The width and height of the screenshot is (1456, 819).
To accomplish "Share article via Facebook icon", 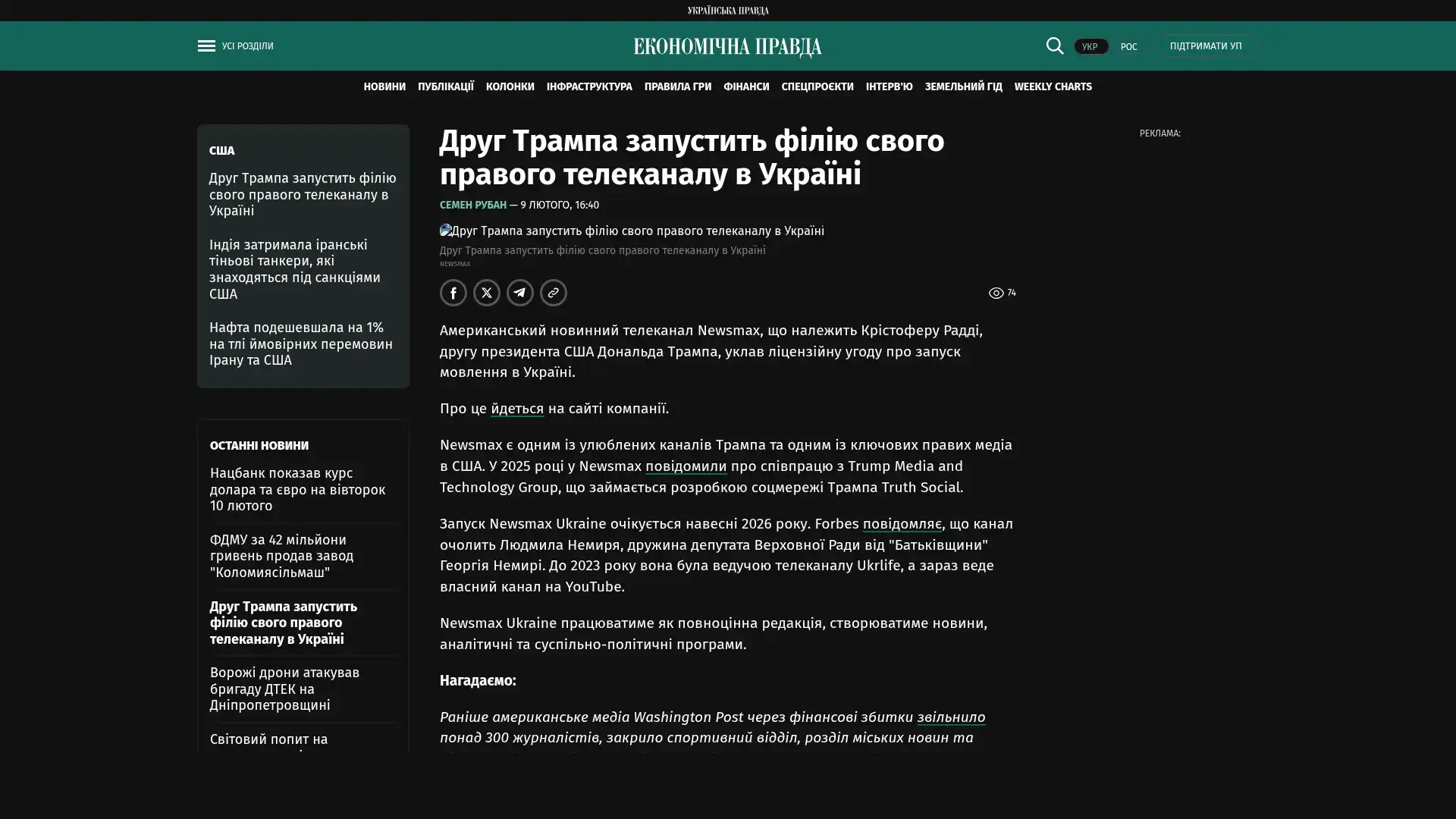I will pyautogui.click(x=453, y=293).
